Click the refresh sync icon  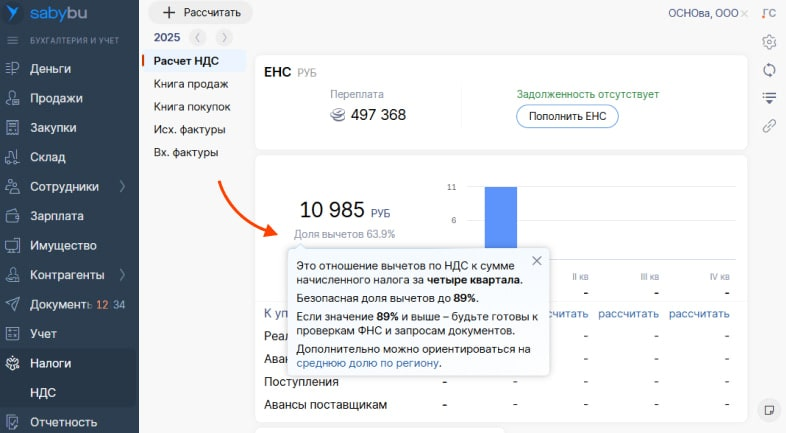click(x=769, y=70)
